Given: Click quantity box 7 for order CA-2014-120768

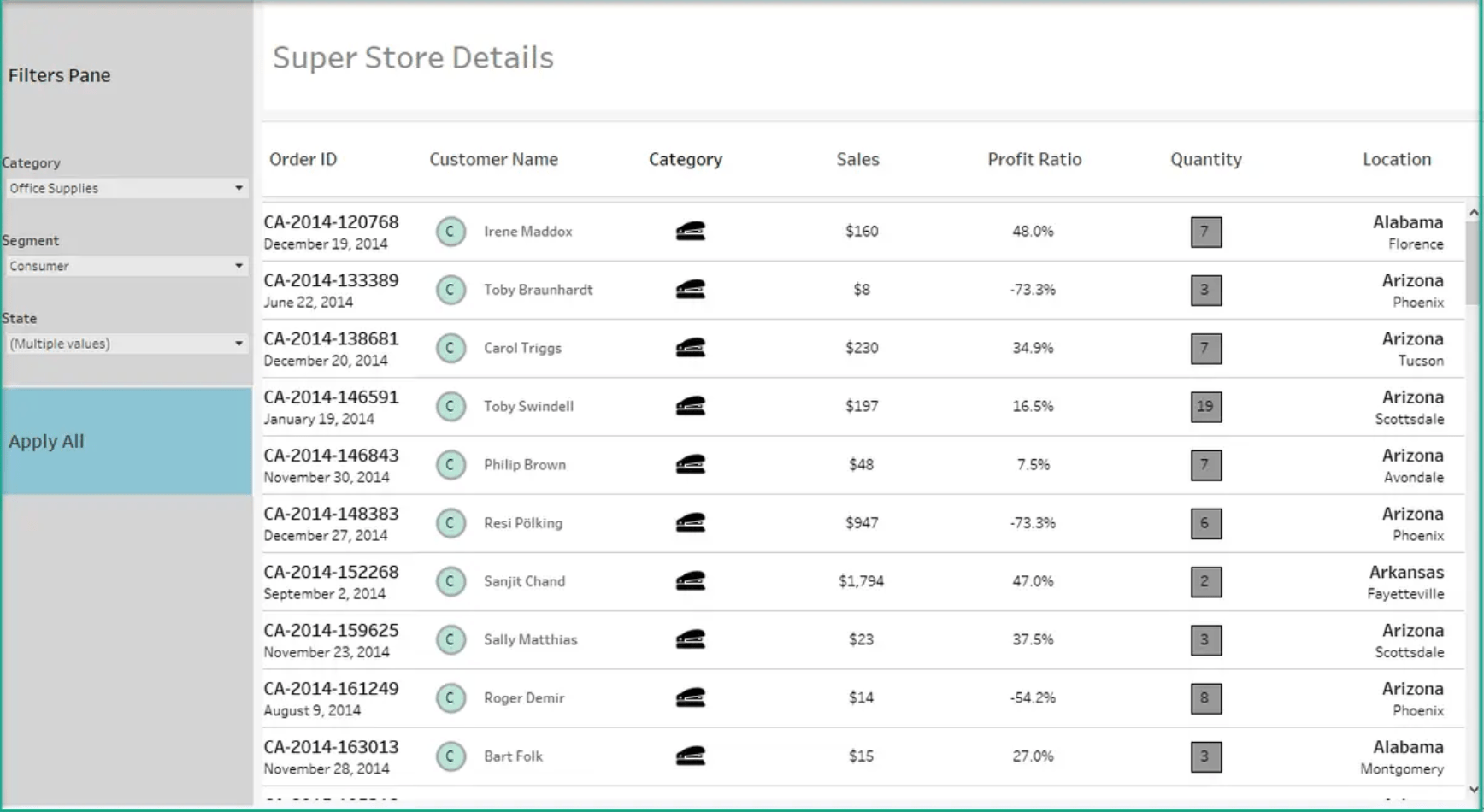Looking at the screenshot, I should 1206,232.
